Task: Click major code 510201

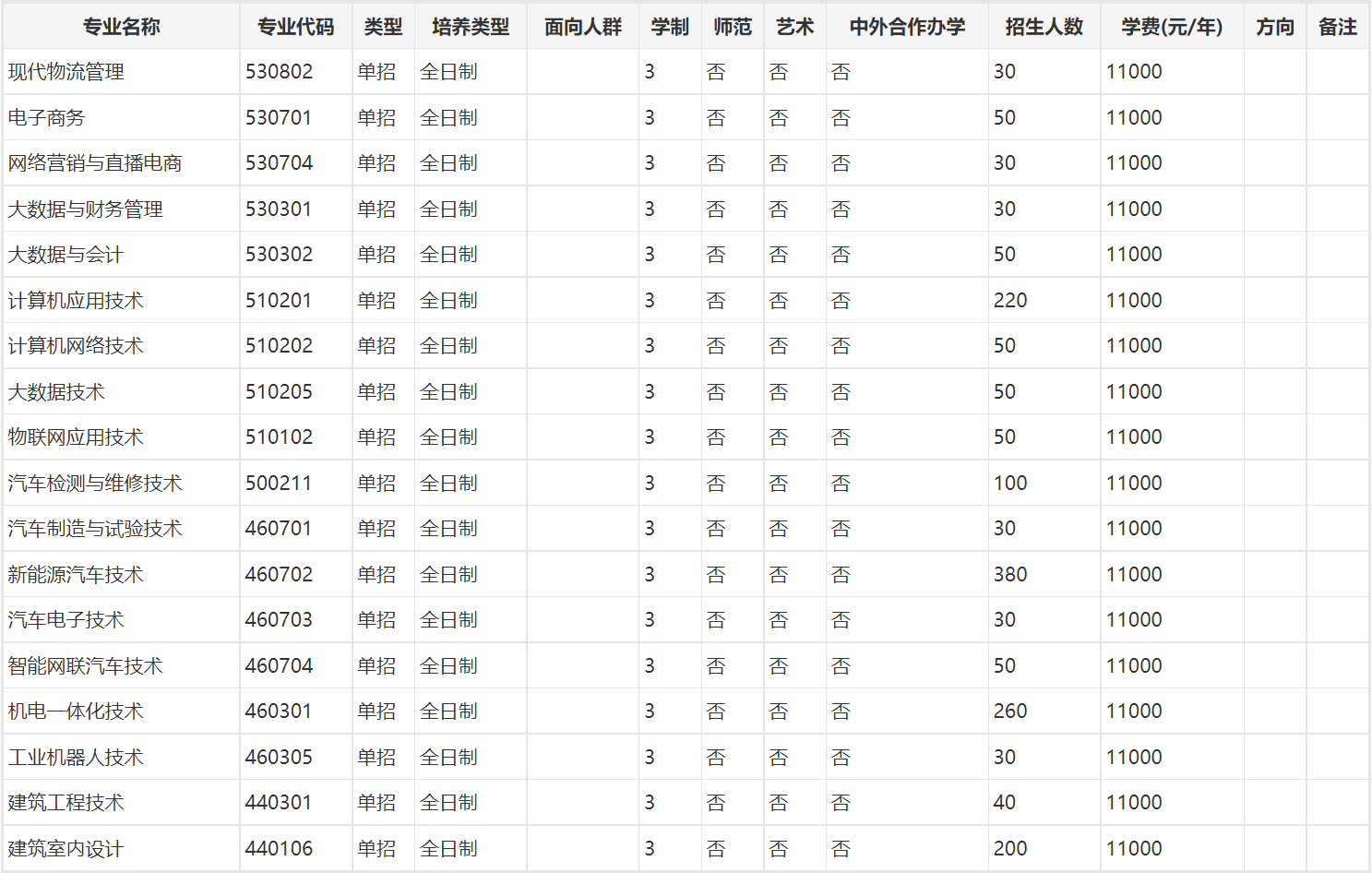Action: (279, 301)
